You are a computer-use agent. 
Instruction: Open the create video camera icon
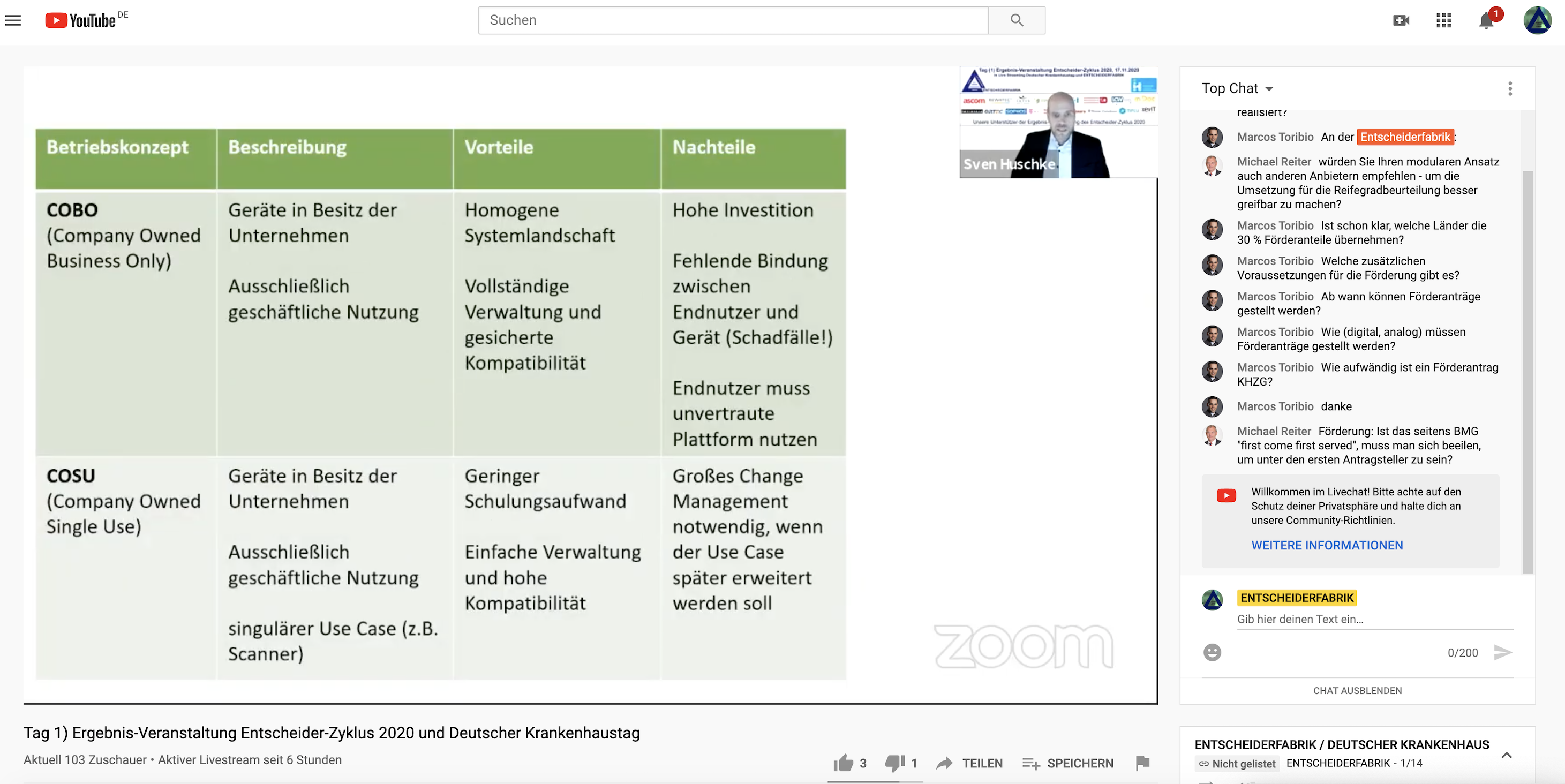click(x=1401, y=20)
